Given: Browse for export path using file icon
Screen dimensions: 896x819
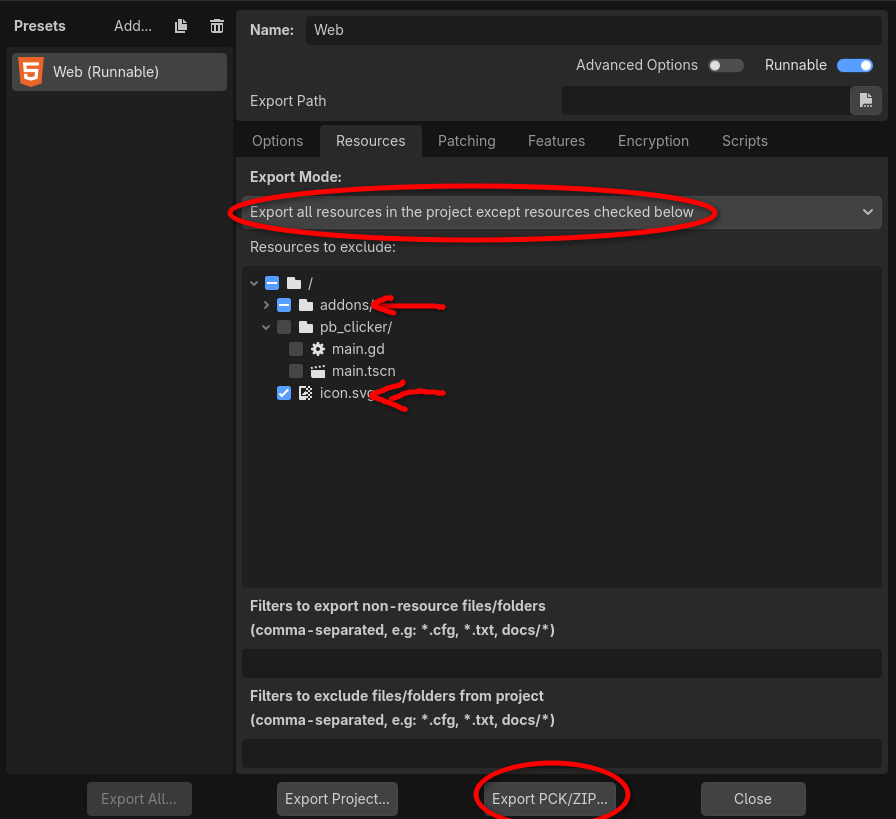Looking at the screenshot, I should tap(865, 101).
